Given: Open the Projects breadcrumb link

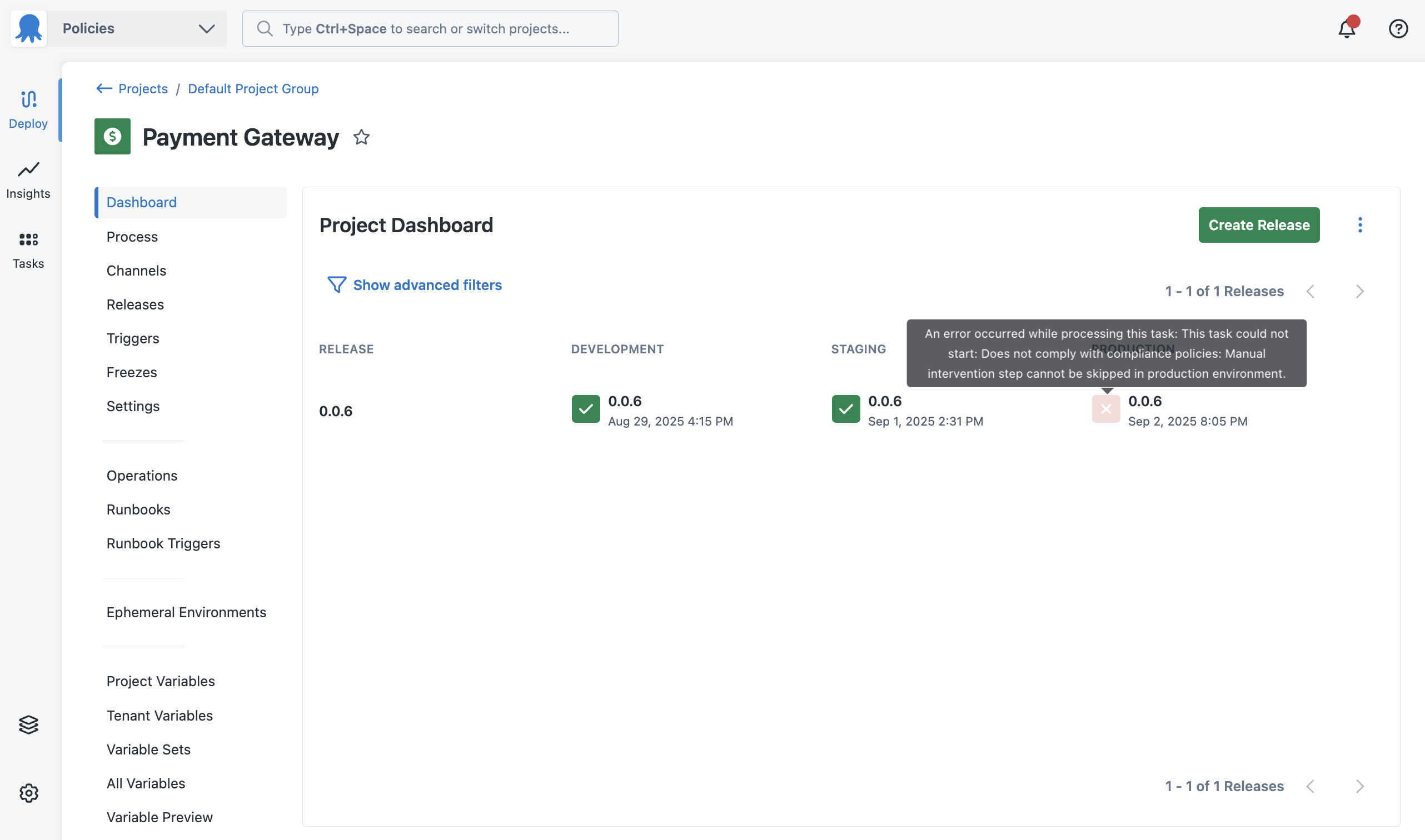Looking at the screenshot, I should (x=143, y=88).
